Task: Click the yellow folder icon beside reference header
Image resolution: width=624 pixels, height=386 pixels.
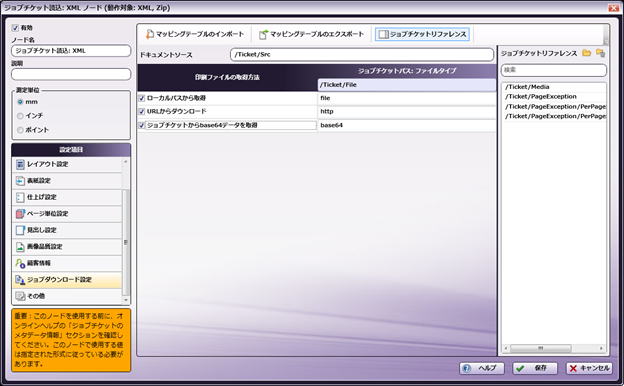Action: tap(586, 53)
